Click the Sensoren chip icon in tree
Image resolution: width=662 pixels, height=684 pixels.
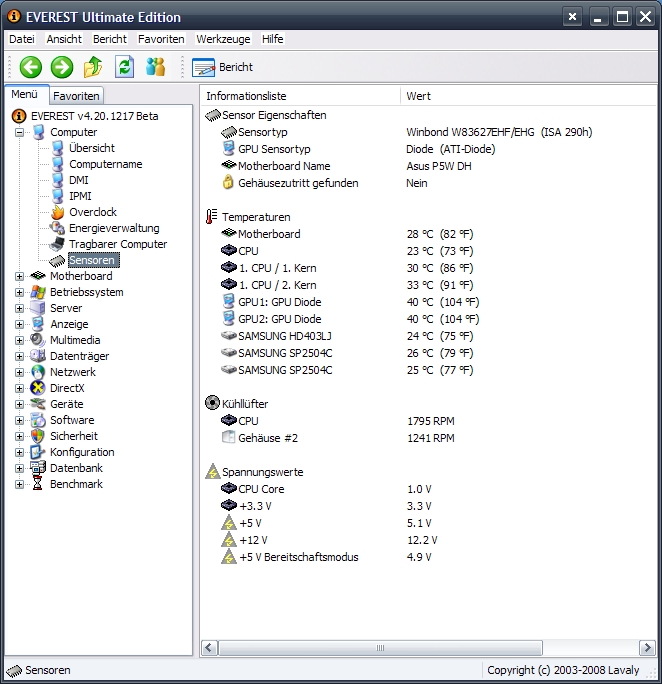click(x=57, y=260)
